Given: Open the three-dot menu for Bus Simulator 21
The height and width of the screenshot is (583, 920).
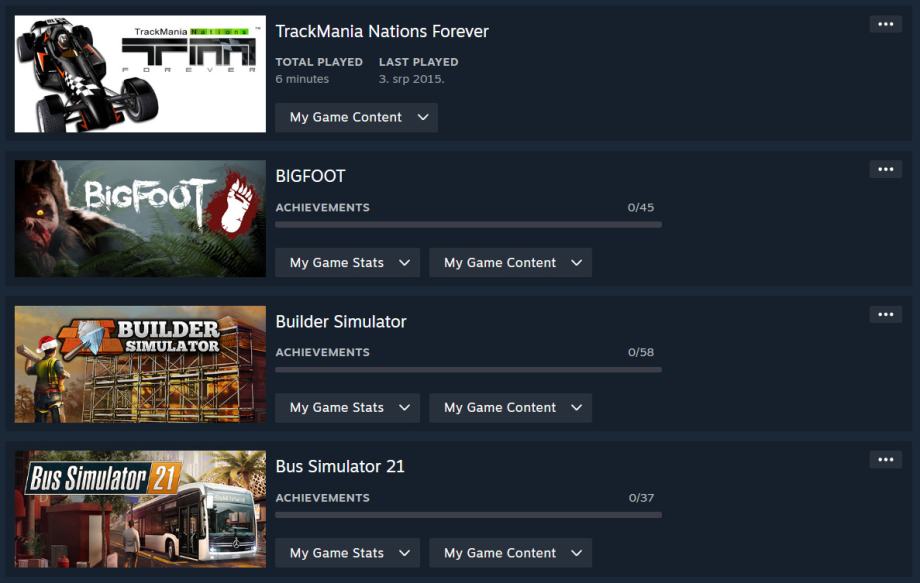Looking at the screenshot, I should pos(885,460).
